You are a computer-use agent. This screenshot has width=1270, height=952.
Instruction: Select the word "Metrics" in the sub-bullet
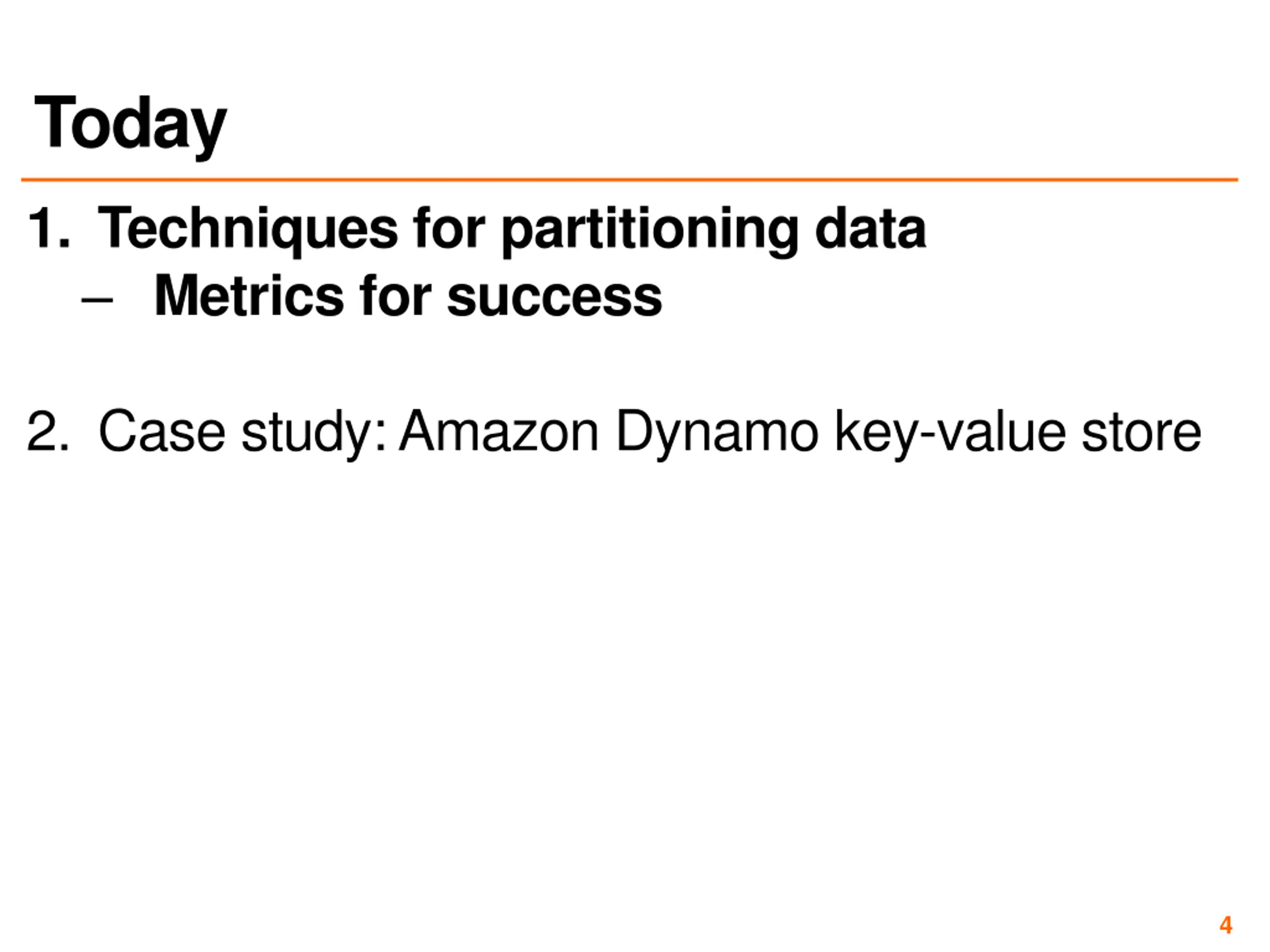249,296
